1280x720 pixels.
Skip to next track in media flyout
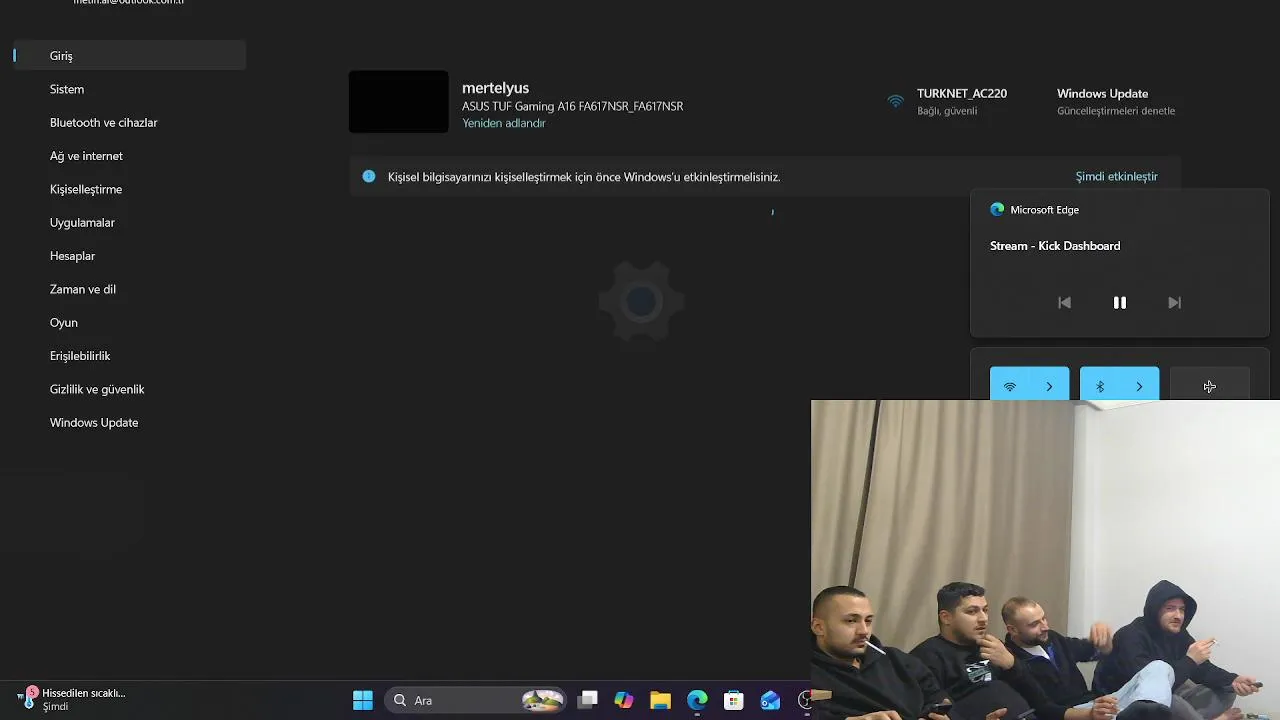(x=1174, y=303)
